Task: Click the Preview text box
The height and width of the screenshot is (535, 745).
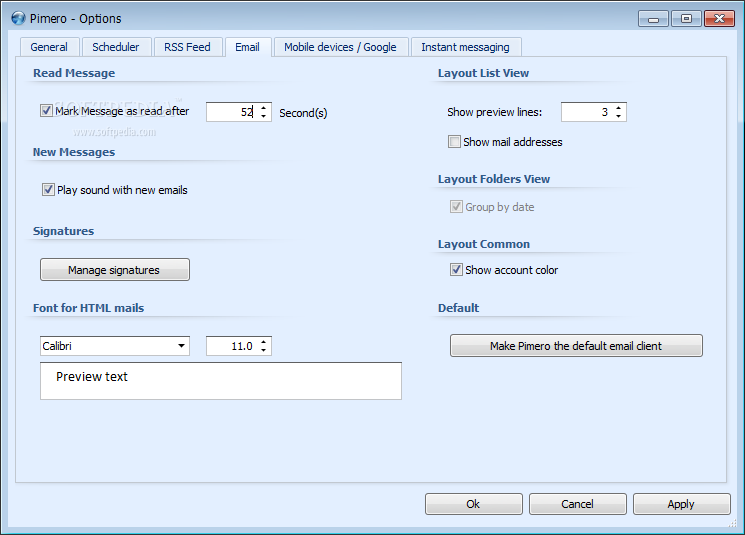Action: (x=221, y=381)
